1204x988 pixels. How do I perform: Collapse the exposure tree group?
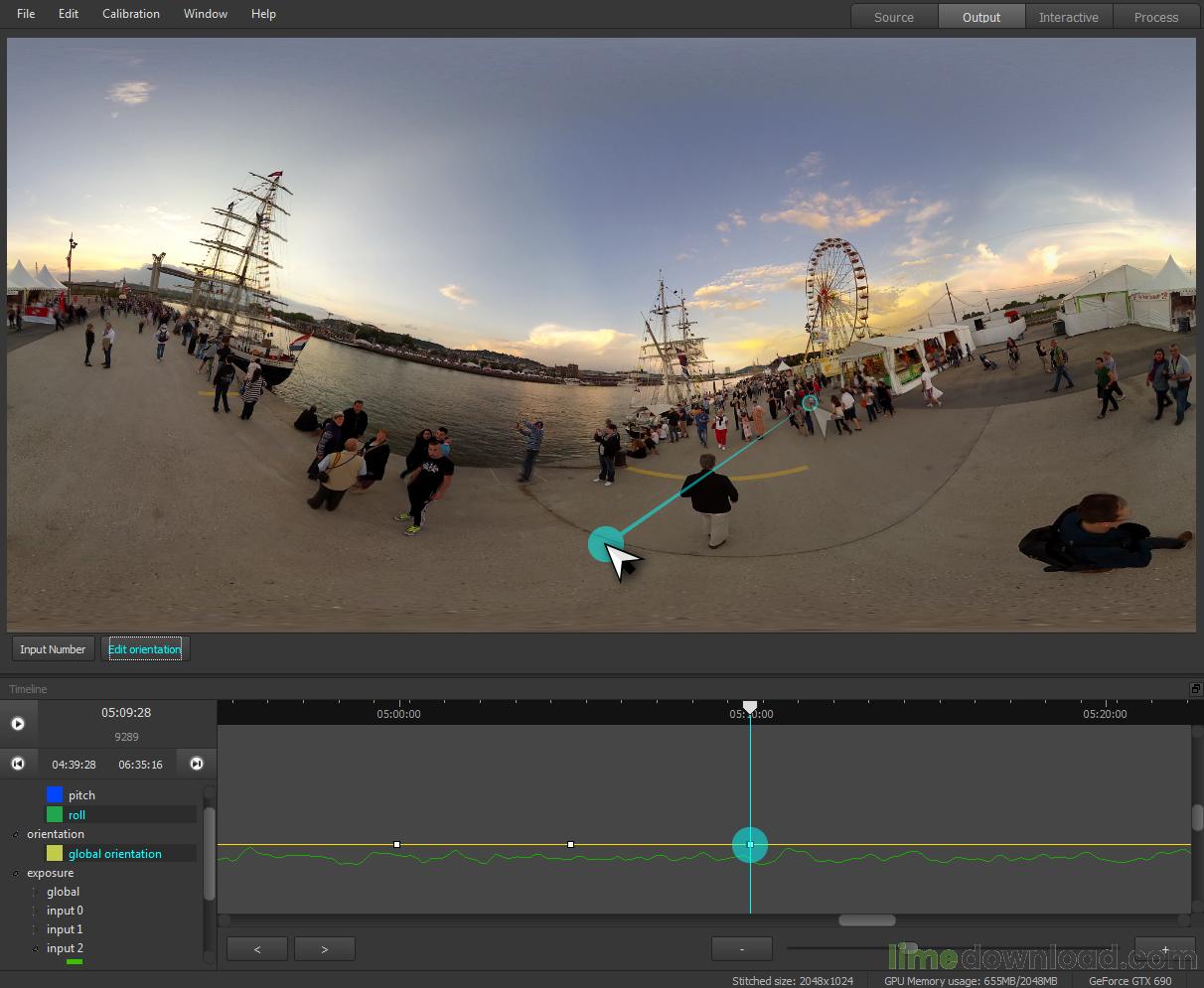coord(16,874)
